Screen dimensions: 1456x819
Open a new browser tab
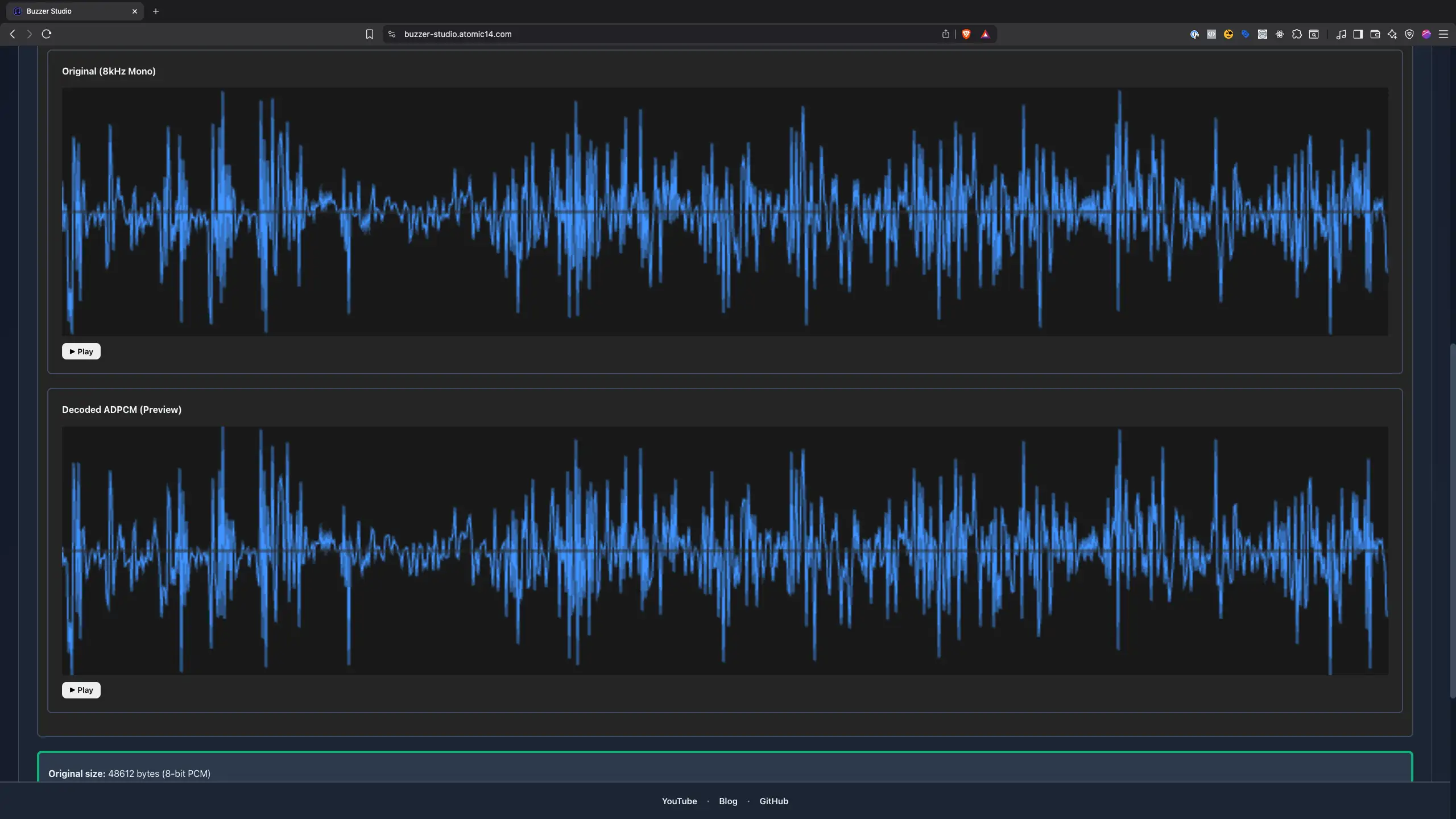click(156, 11)
